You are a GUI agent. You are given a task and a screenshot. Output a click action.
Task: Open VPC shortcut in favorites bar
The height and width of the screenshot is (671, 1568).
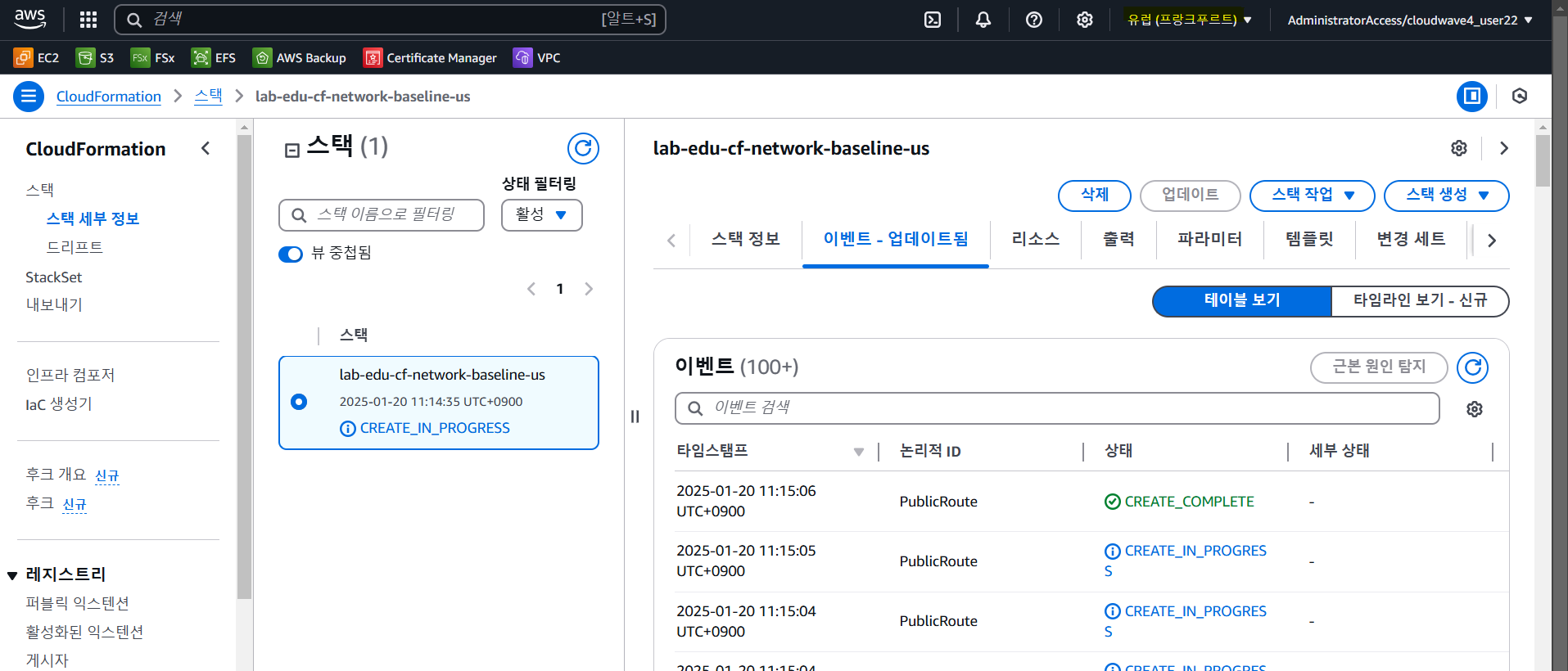(537, 57)
